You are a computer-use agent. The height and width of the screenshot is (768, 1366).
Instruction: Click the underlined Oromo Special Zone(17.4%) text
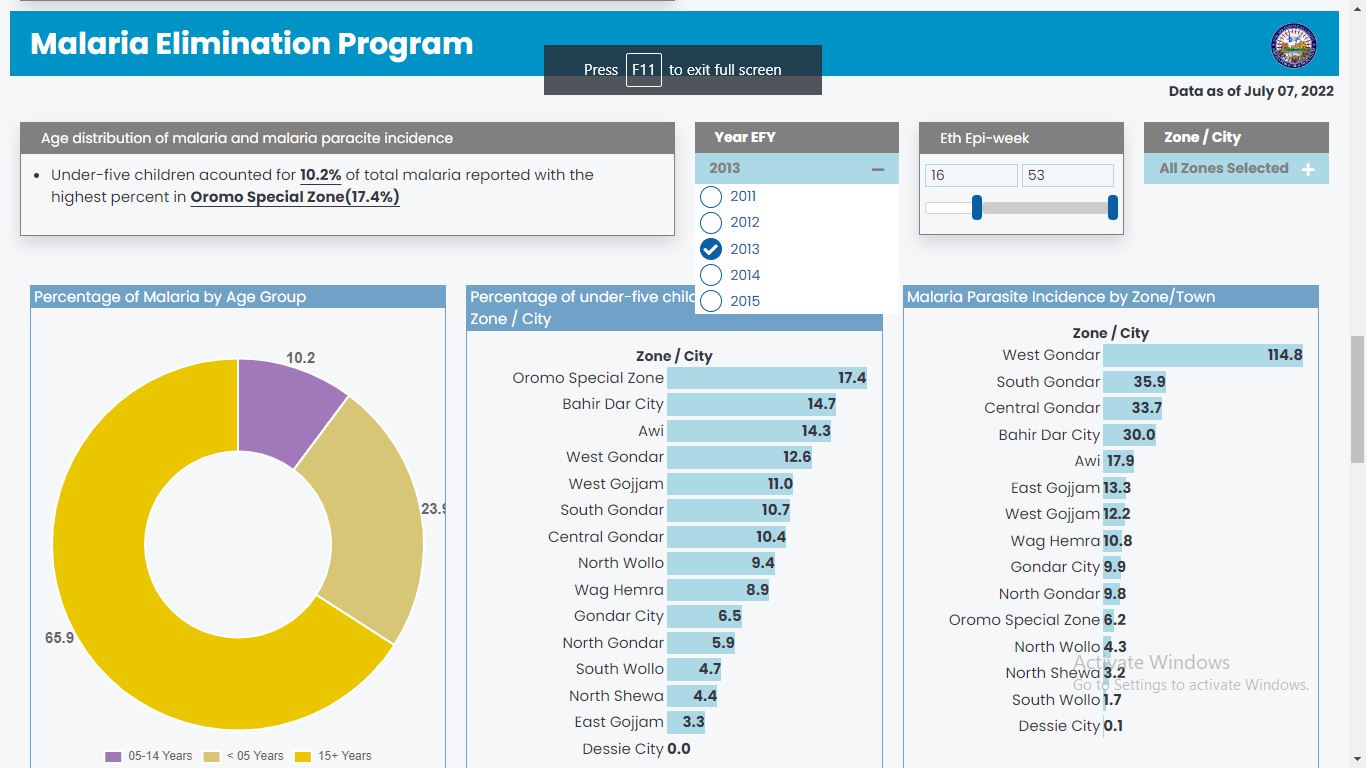pos(295,197)
